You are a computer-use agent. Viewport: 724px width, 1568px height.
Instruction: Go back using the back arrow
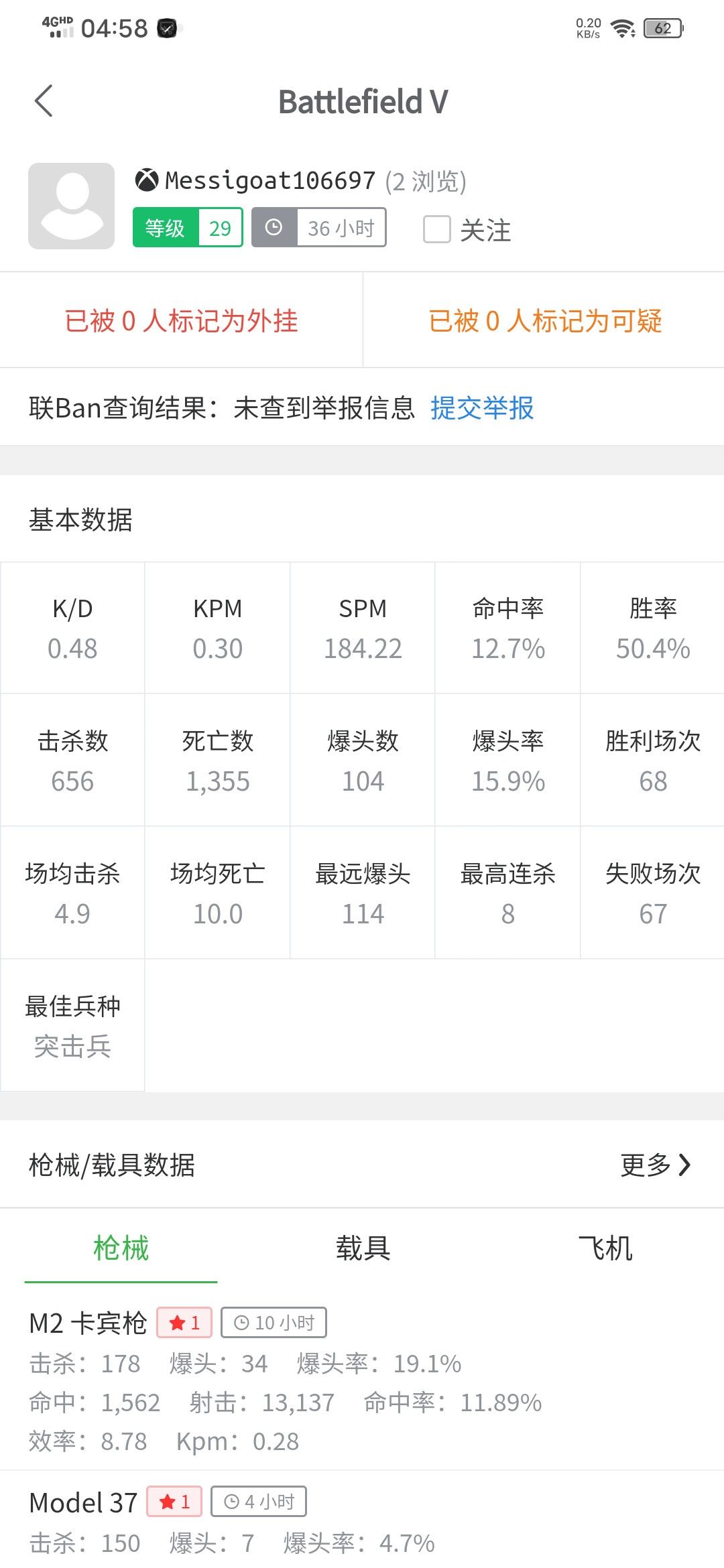tap(44, 101)
